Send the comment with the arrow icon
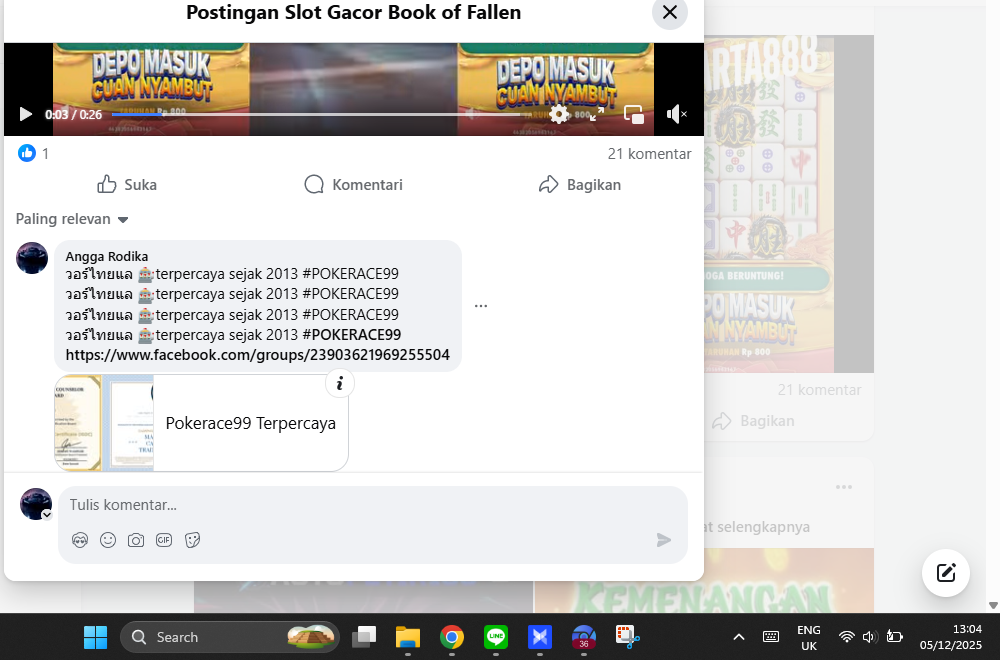Screen dimensions: 1000x660 [x=663, y=540]
